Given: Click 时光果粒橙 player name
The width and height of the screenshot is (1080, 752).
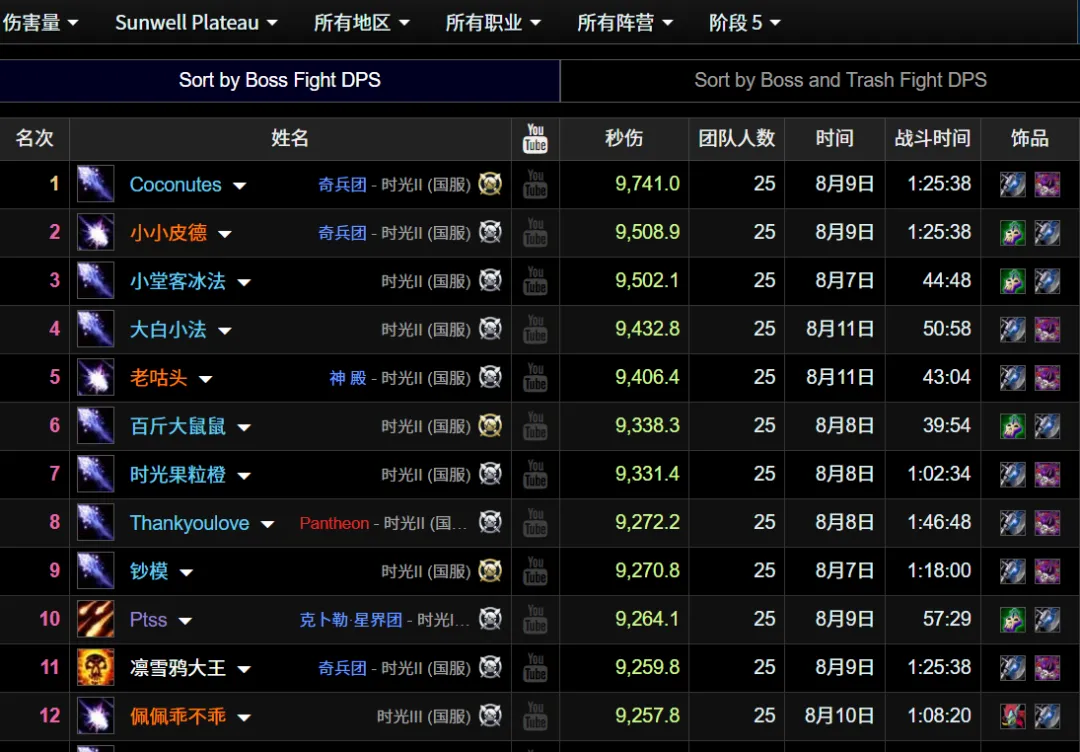Looking at the screenshot, I should (x=178, y=474).
